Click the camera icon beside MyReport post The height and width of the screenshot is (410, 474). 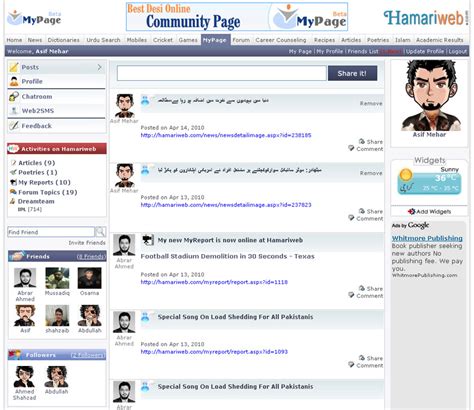[x=147, y=240]
